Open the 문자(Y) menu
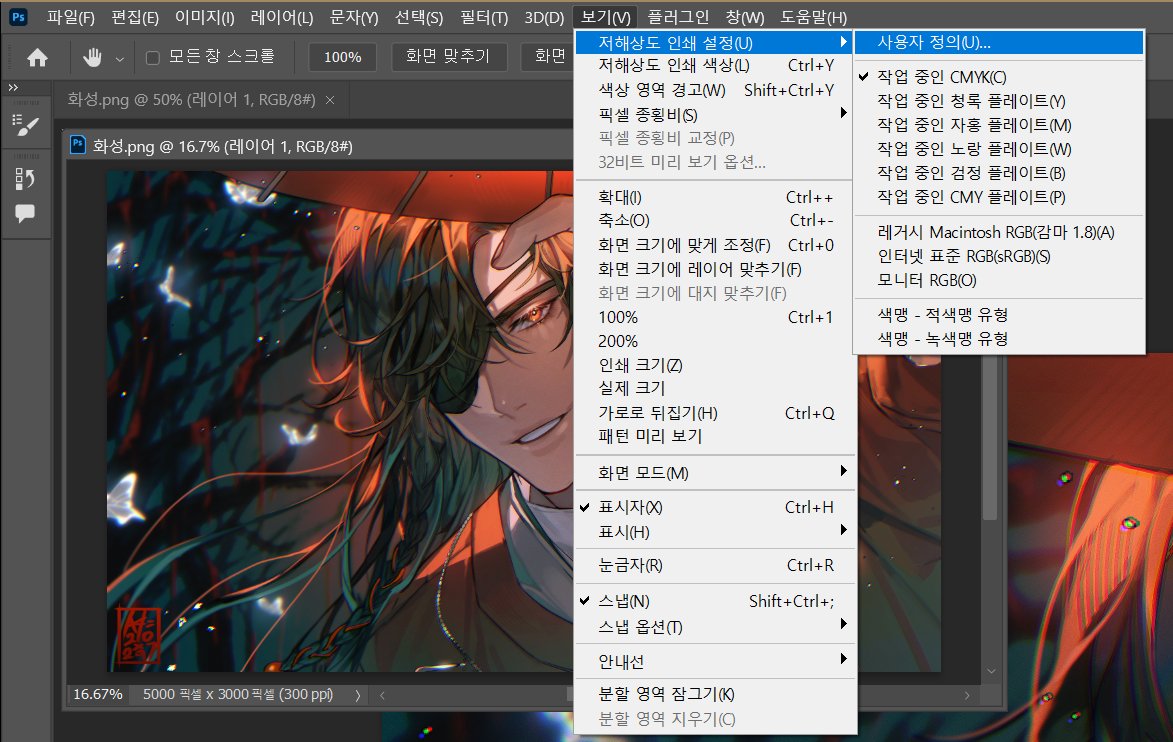 (354, 17)
